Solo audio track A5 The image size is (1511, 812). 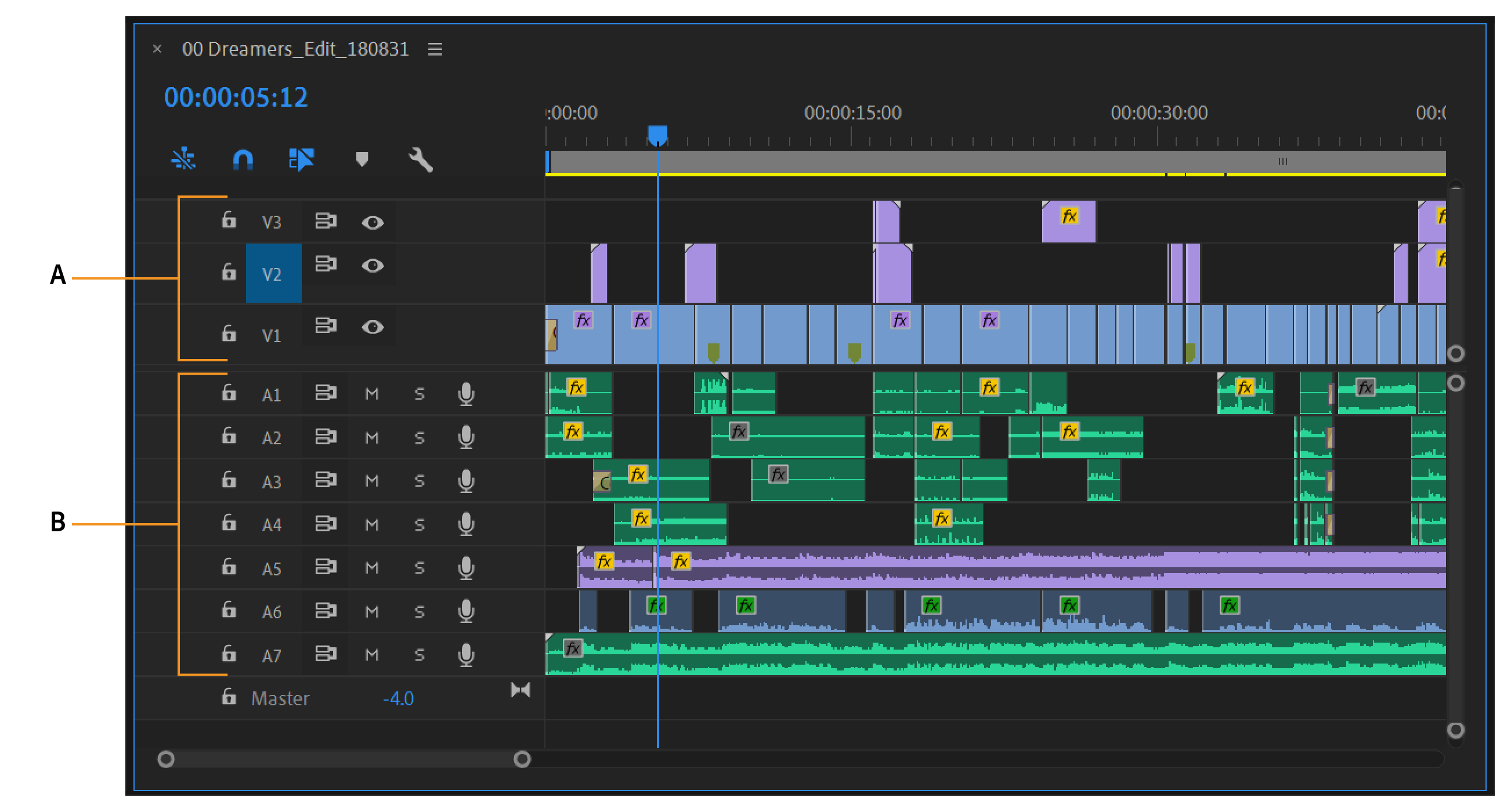click(419, 567)
